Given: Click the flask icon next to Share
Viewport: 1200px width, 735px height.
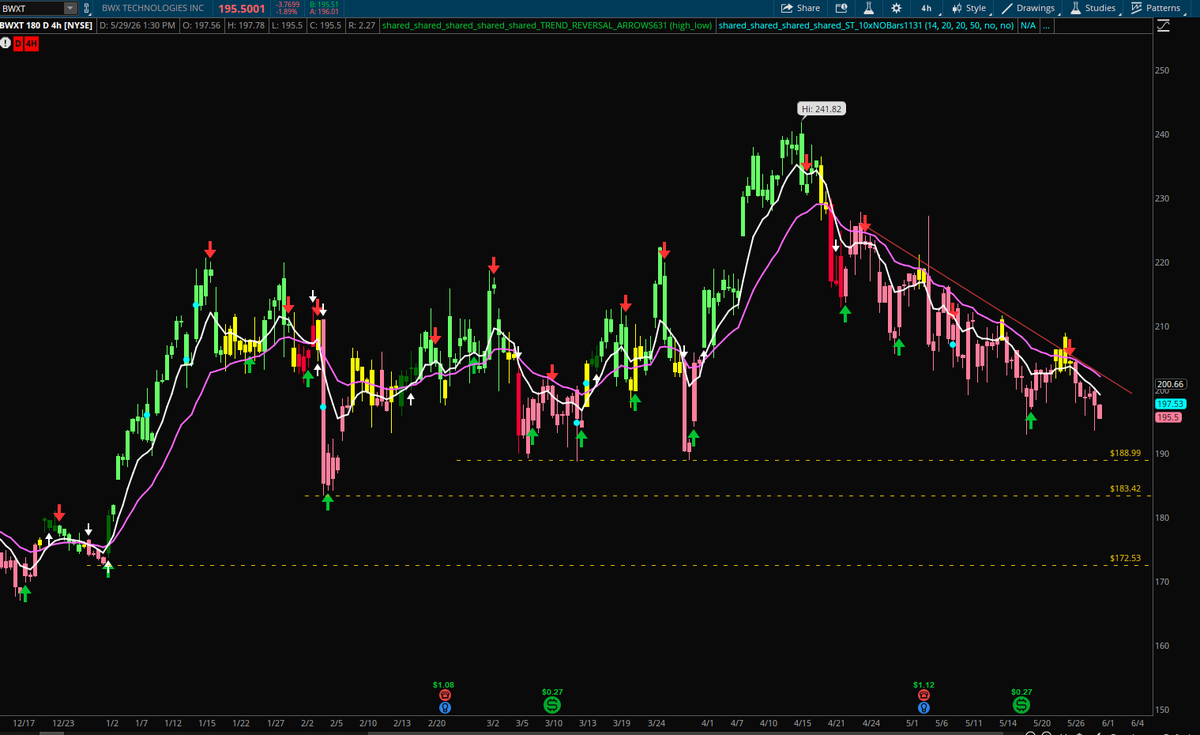Looking at the screenshot, I should click(869, 8).
